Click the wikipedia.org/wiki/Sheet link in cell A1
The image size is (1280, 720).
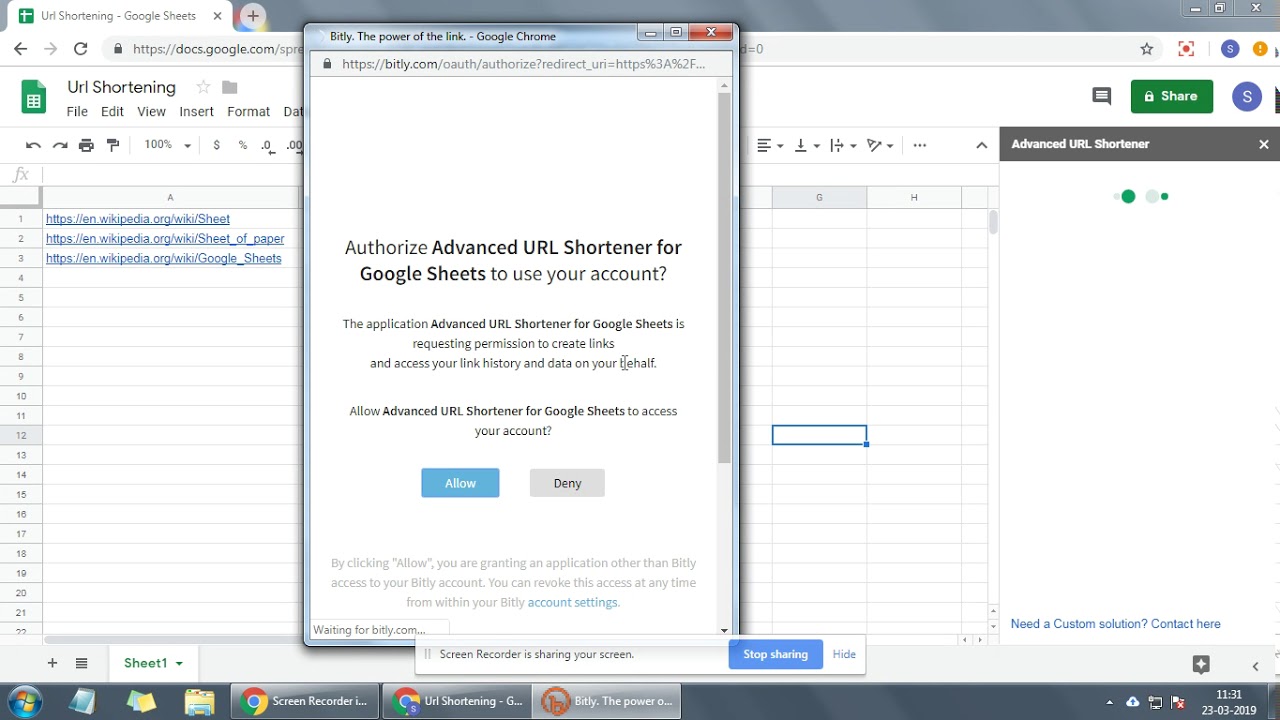[x=138, y=219]
